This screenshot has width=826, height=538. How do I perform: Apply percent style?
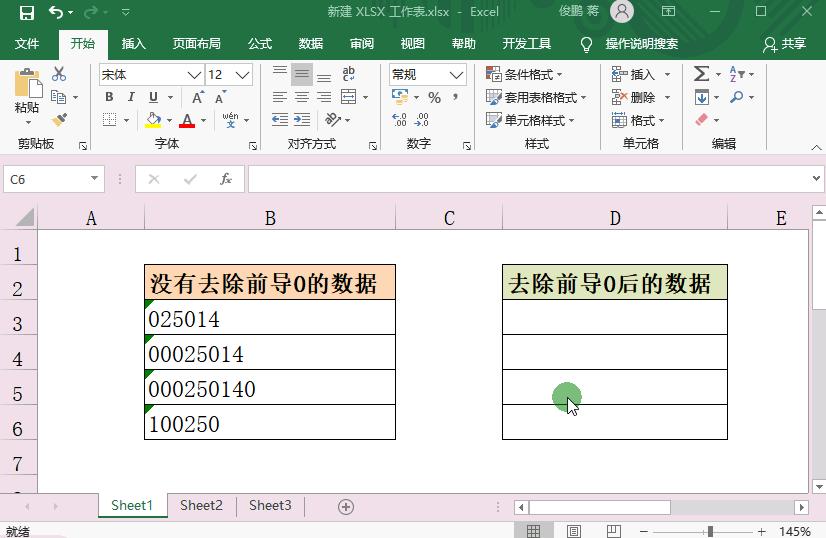pyautogui.click(x=434, y=97)
